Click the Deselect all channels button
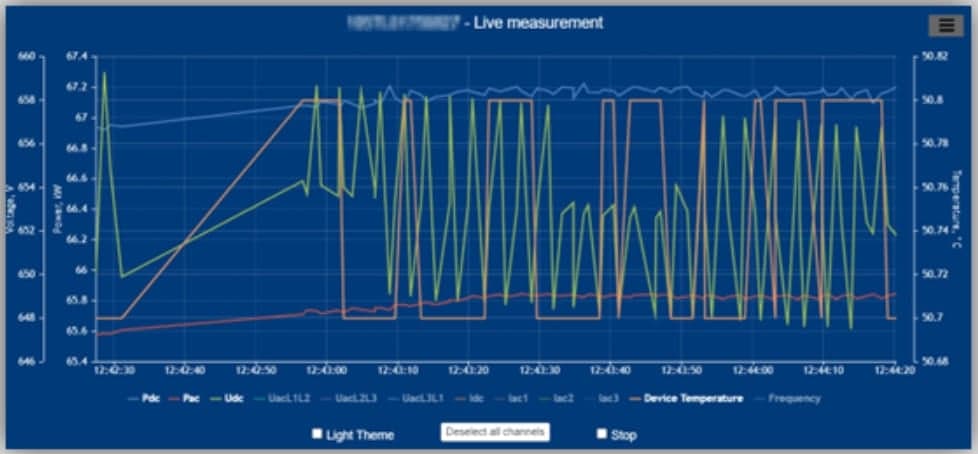This screenshot has width=978, height=454. [x=495, y=432]
